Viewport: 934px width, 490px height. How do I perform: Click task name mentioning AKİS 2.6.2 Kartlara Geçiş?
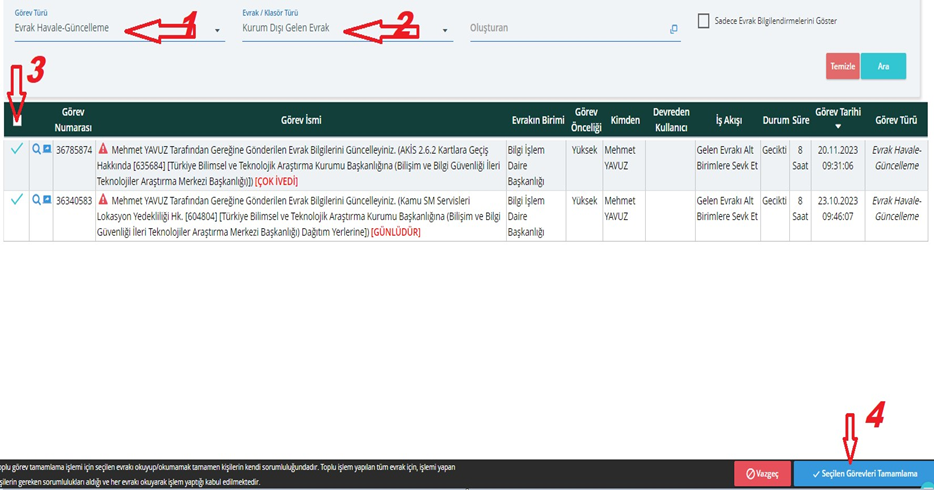click(x=299, y=166)
